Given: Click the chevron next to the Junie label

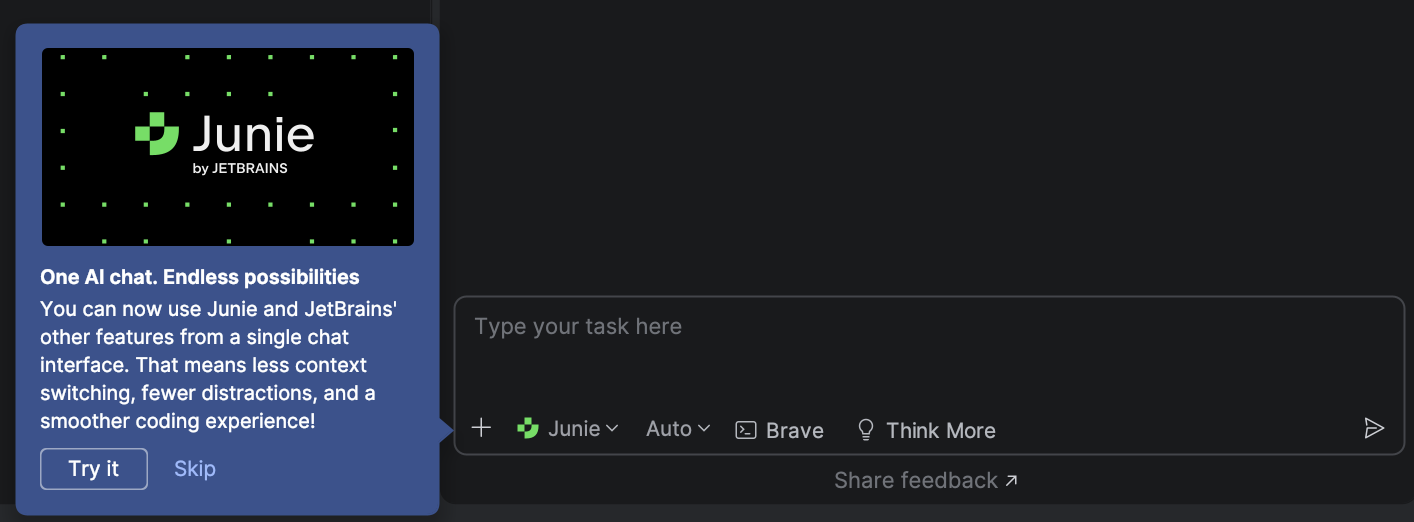Looking at the screenshot, I should 612,429.
